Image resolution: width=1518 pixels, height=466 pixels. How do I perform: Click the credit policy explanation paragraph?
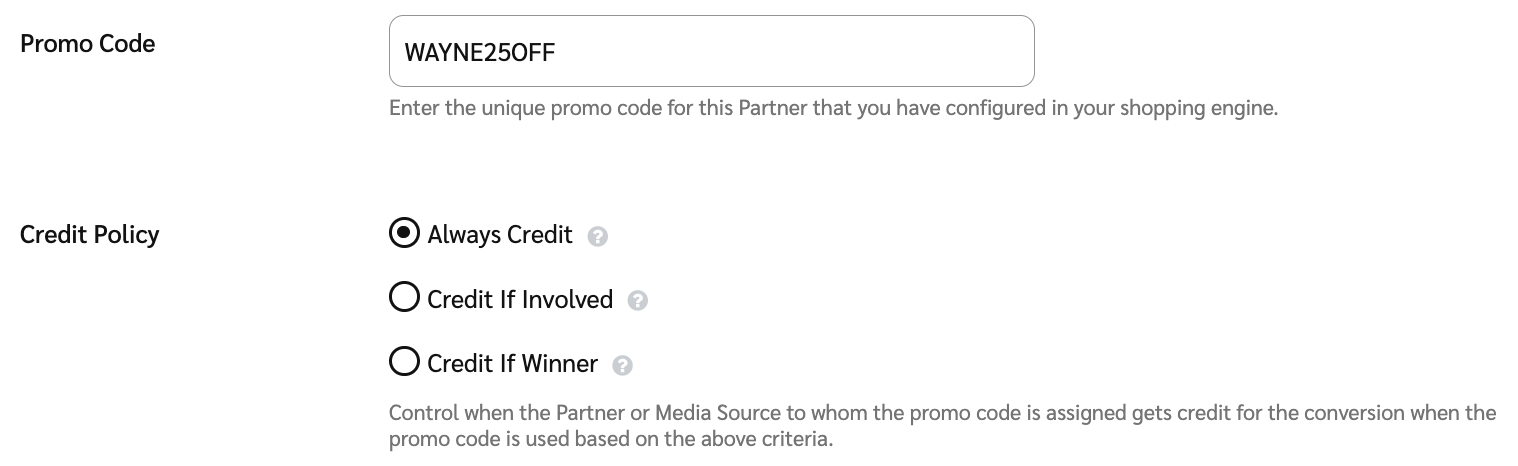point(940,426)
